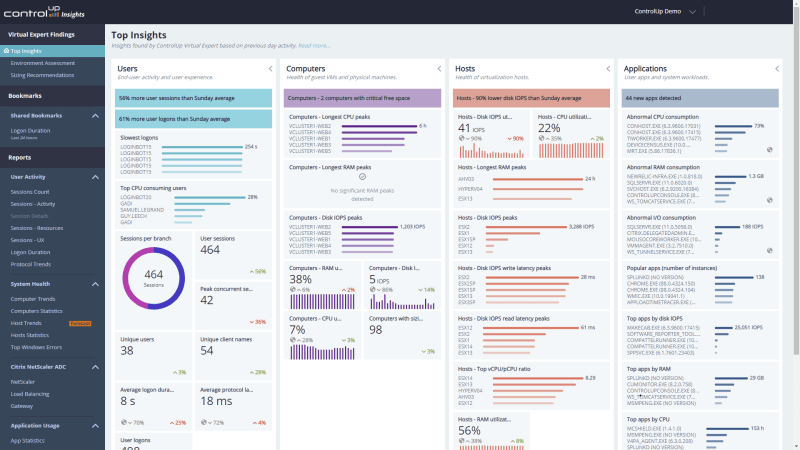800x450 pixels.
Task: Click checkmark icon in Longest RAM peaks card
Action: pyautogui.click(x=362, y=177)
